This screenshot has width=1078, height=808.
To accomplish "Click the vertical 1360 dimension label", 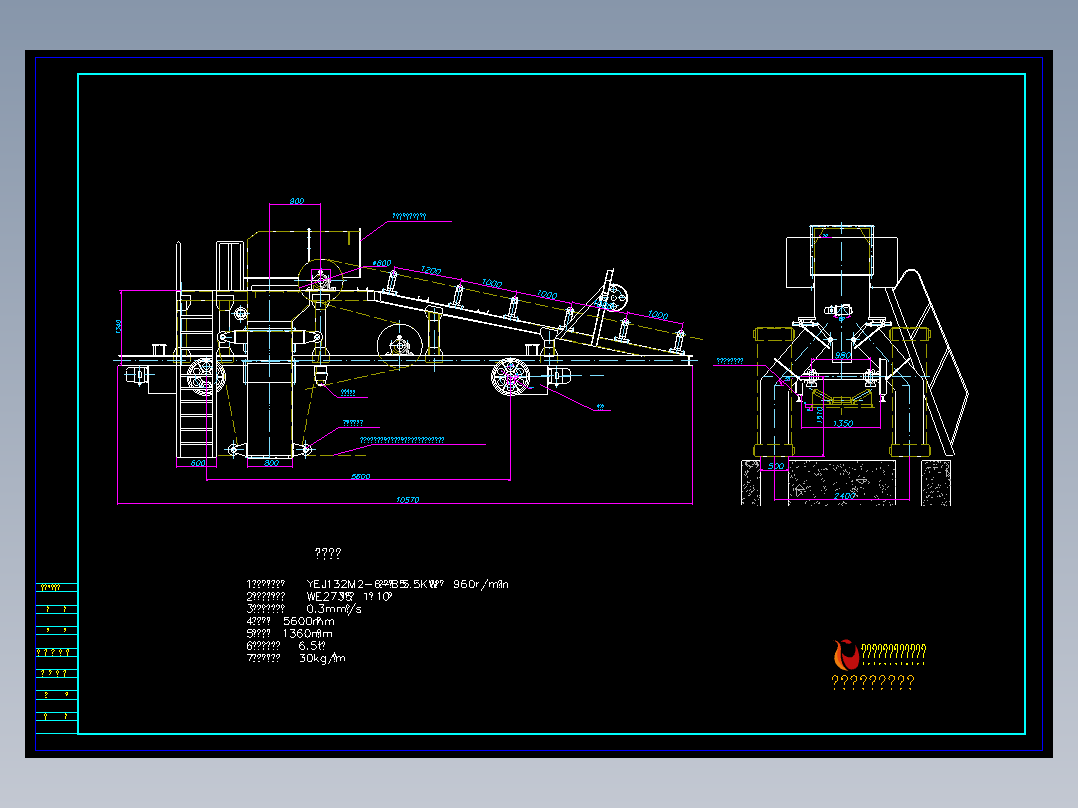I will pos(119,326).
